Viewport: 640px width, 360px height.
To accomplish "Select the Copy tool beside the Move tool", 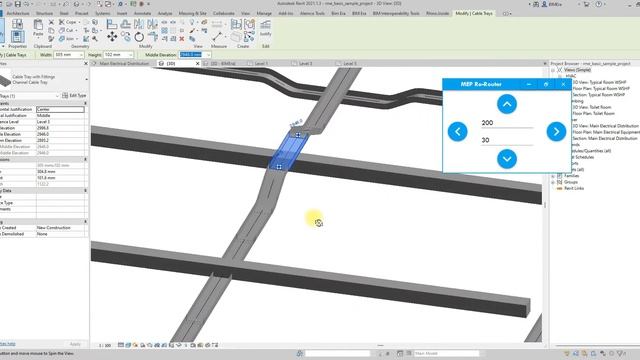I will (126, 37).
